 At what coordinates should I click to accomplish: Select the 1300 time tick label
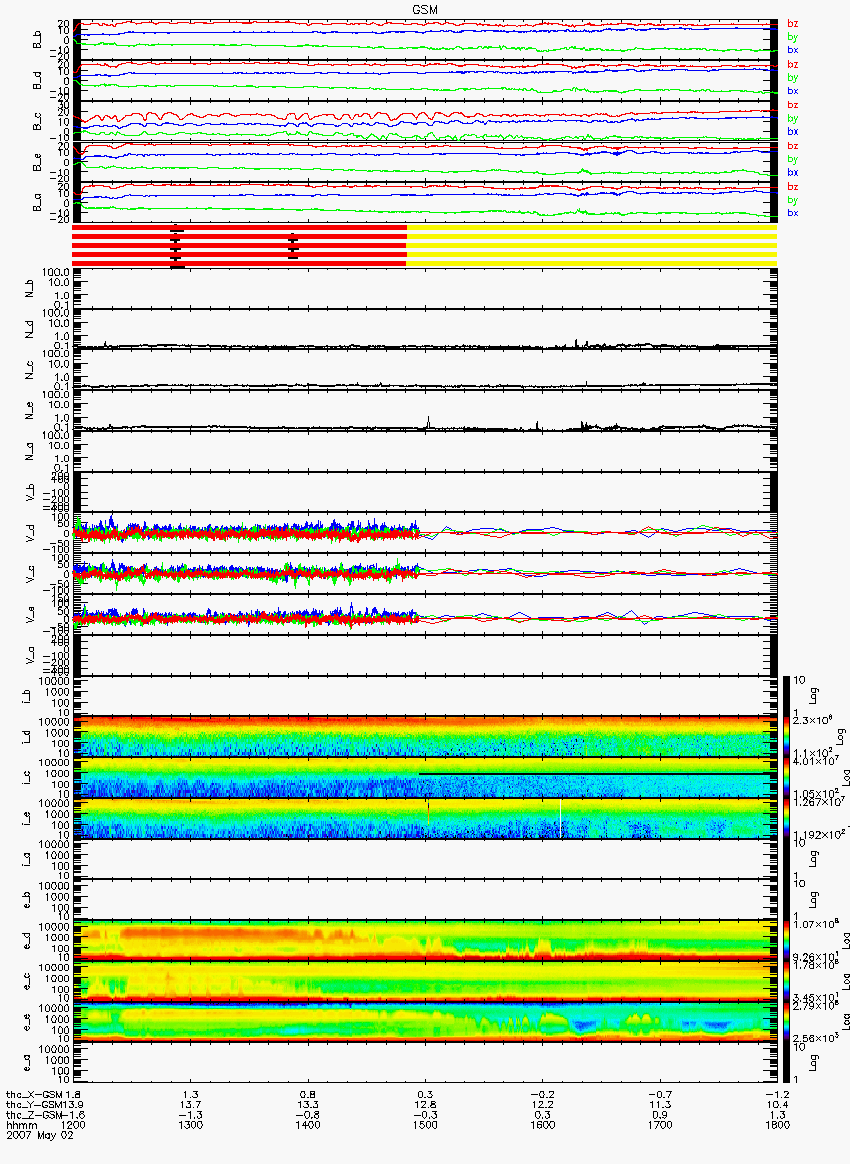[x=191, y=1125]
